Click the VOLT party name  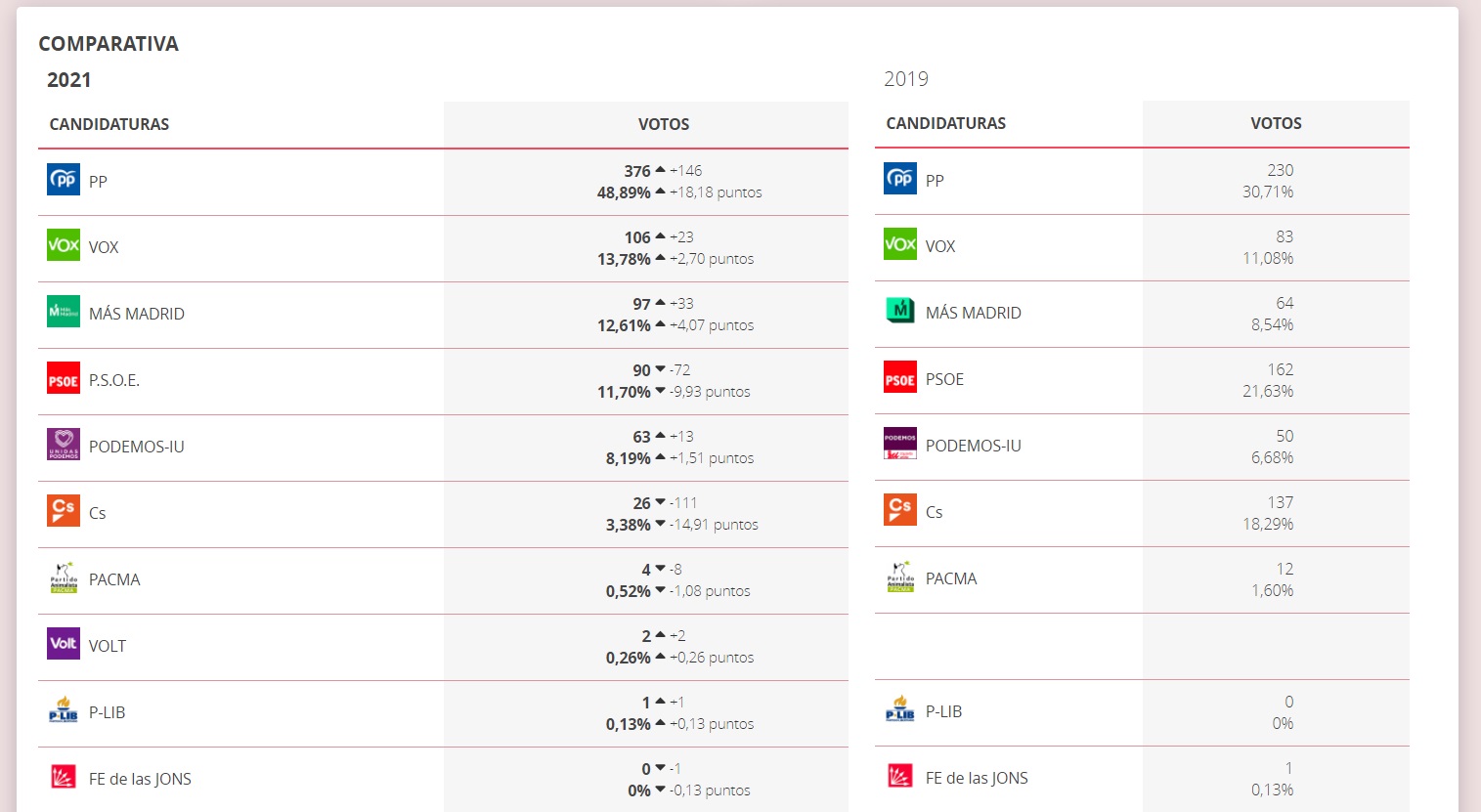click(108, 646)
